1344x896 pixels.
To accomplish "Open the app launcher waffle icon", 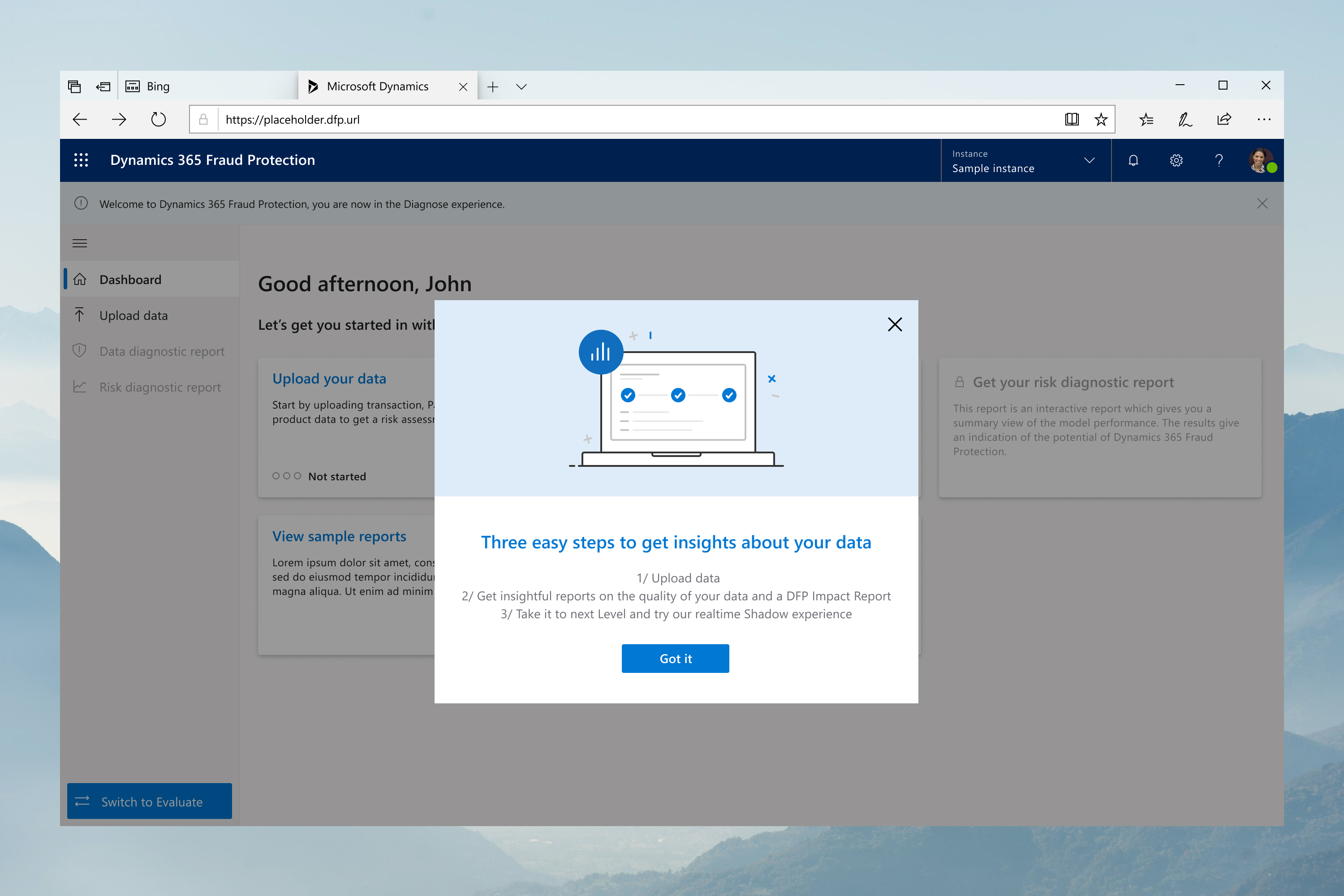I will click(x=81, y=160).
